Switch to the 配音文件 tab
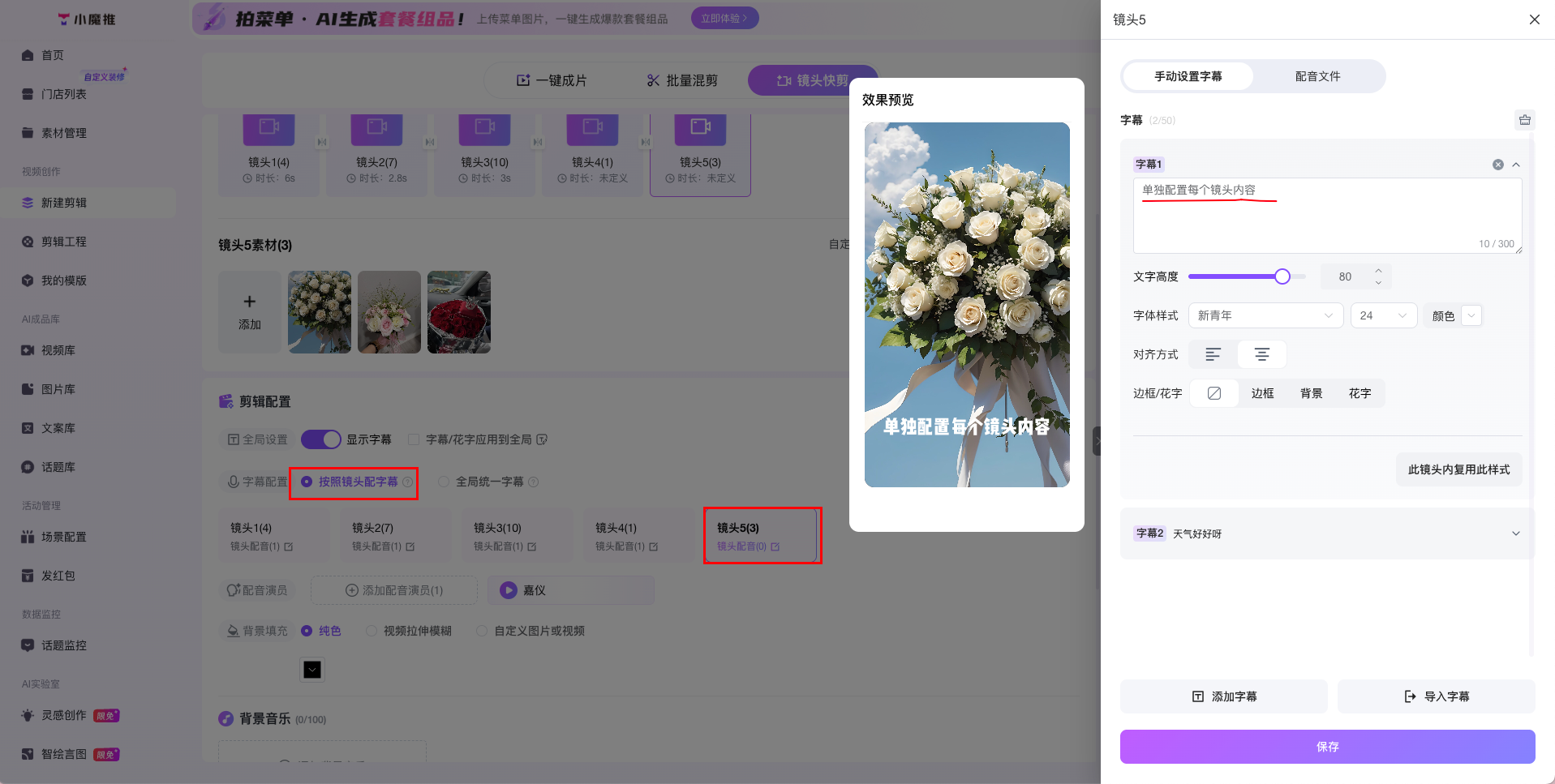Screen dimensions: 1555x784 [x=1317, y=75]
